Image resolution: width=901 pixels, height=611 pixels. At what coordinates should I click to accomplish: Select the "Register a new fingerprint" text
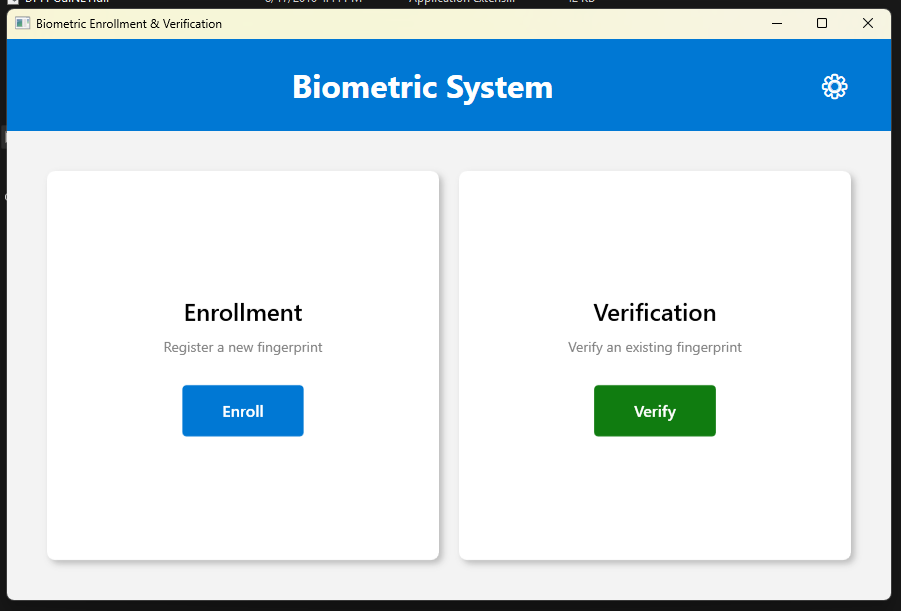pos(243,348)
